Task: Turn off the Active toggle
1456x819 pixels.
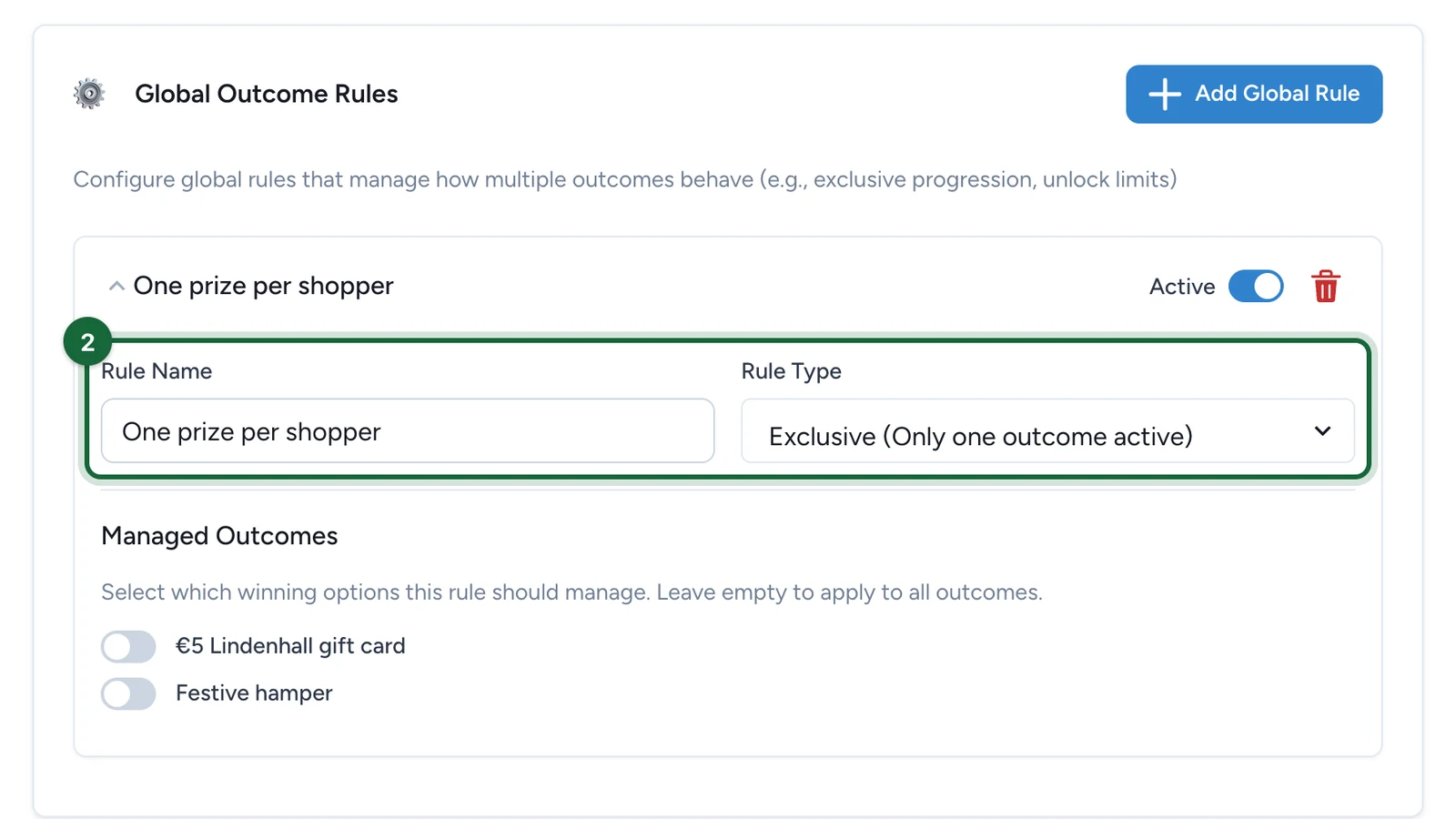Action: tap(1256, 286)
